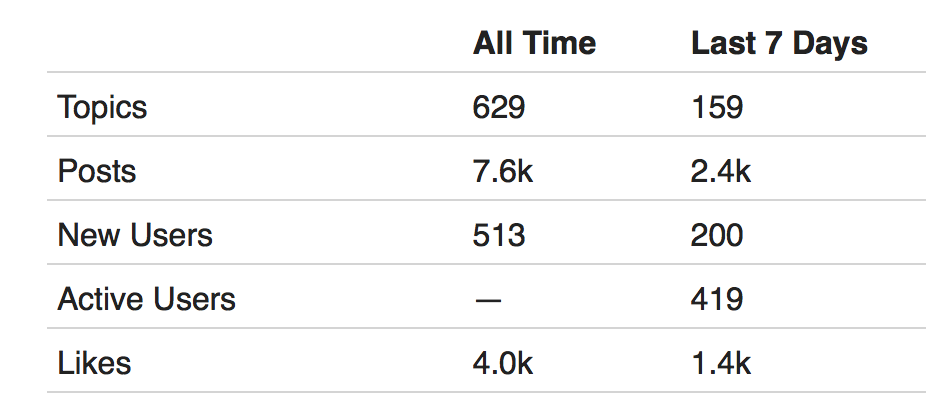
Task: Select the New Users row label
Action: click(135, 235)
